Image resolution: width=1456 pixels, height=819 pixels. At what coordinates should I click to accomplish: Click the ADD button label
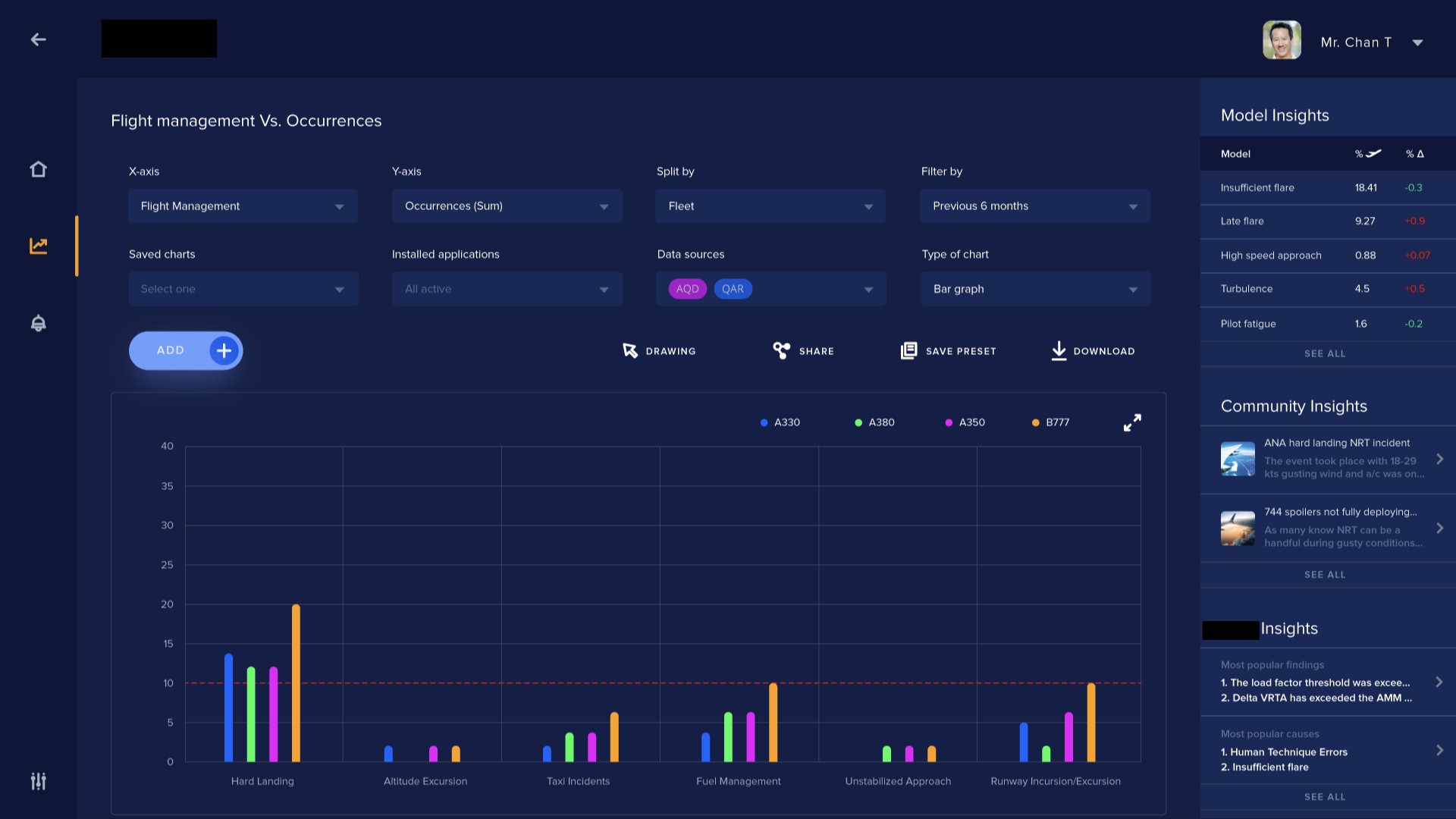click(171, 350)
